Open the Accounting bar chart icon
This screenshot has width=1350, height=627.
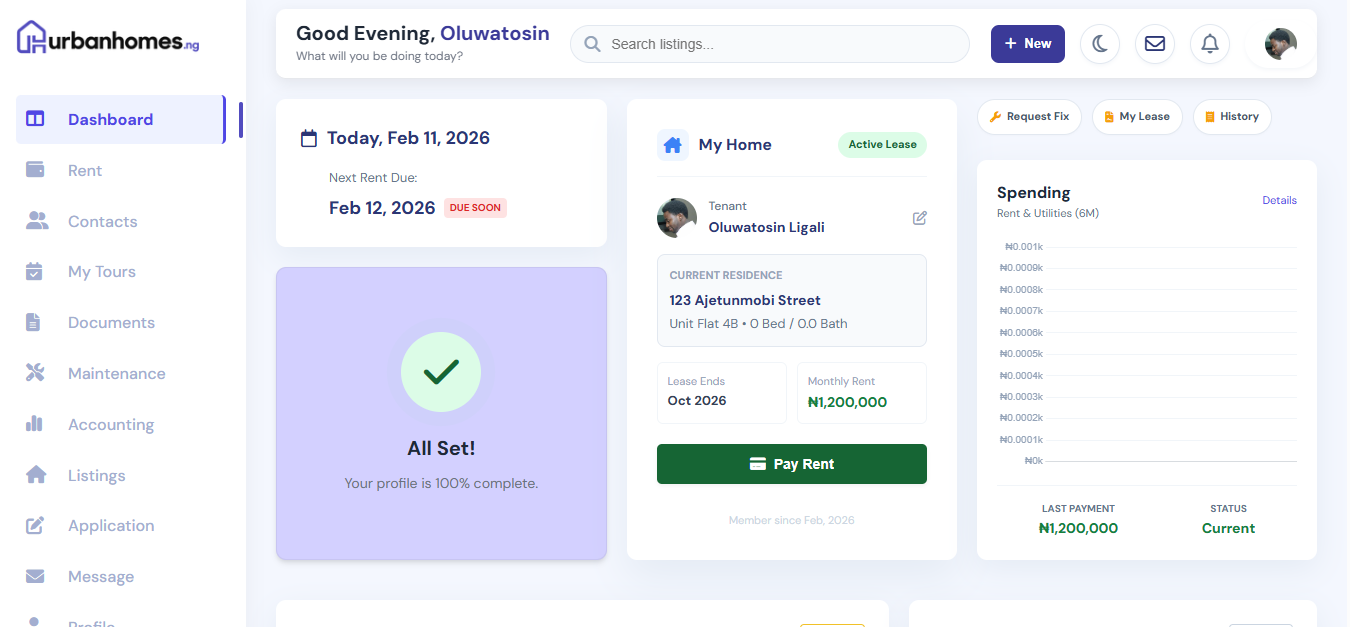[x=35, y=424]
